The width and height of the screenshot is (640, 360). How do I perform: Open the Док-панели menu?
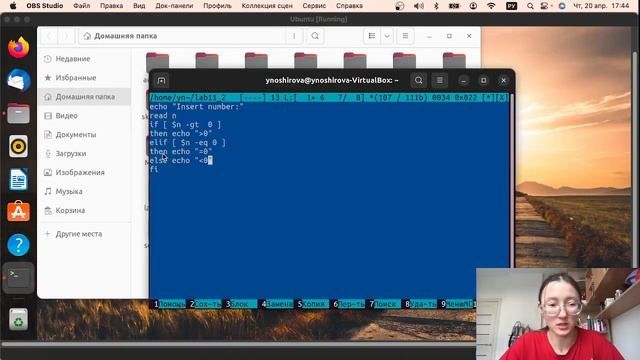pyautogui.click(x=174, y=6)
